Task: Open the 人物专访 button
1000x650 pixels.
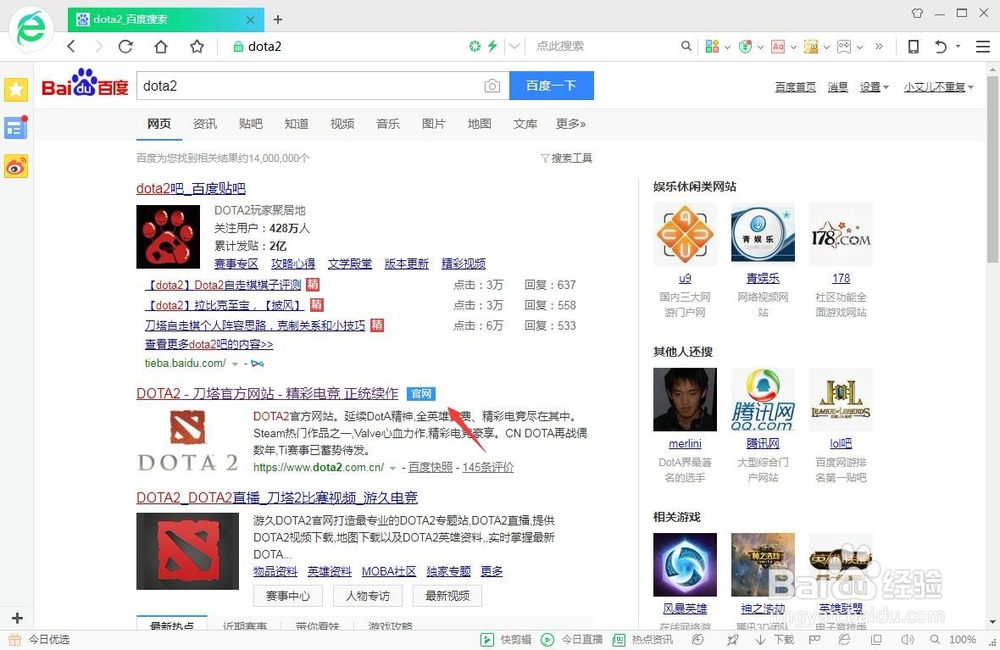Action: (x=368, y=596)
